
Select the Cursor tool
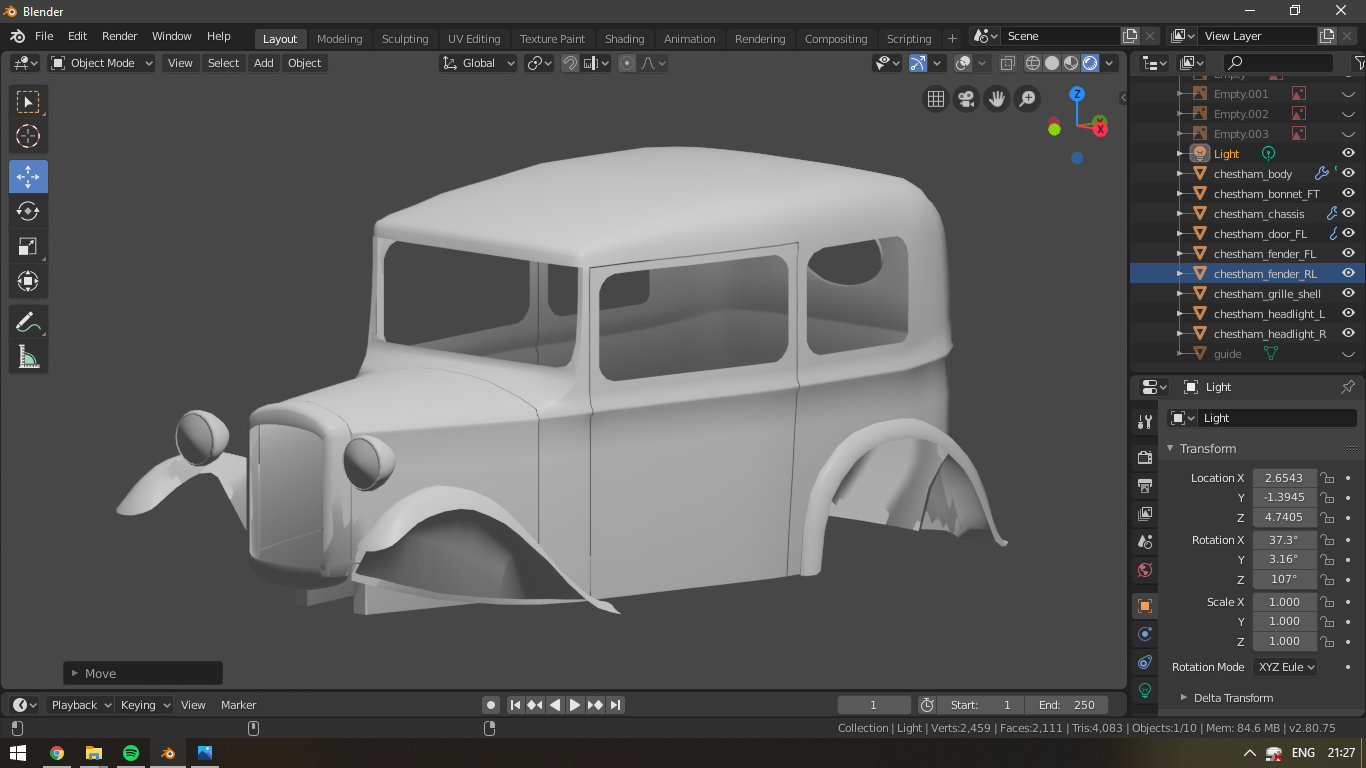tap(28, 137)
